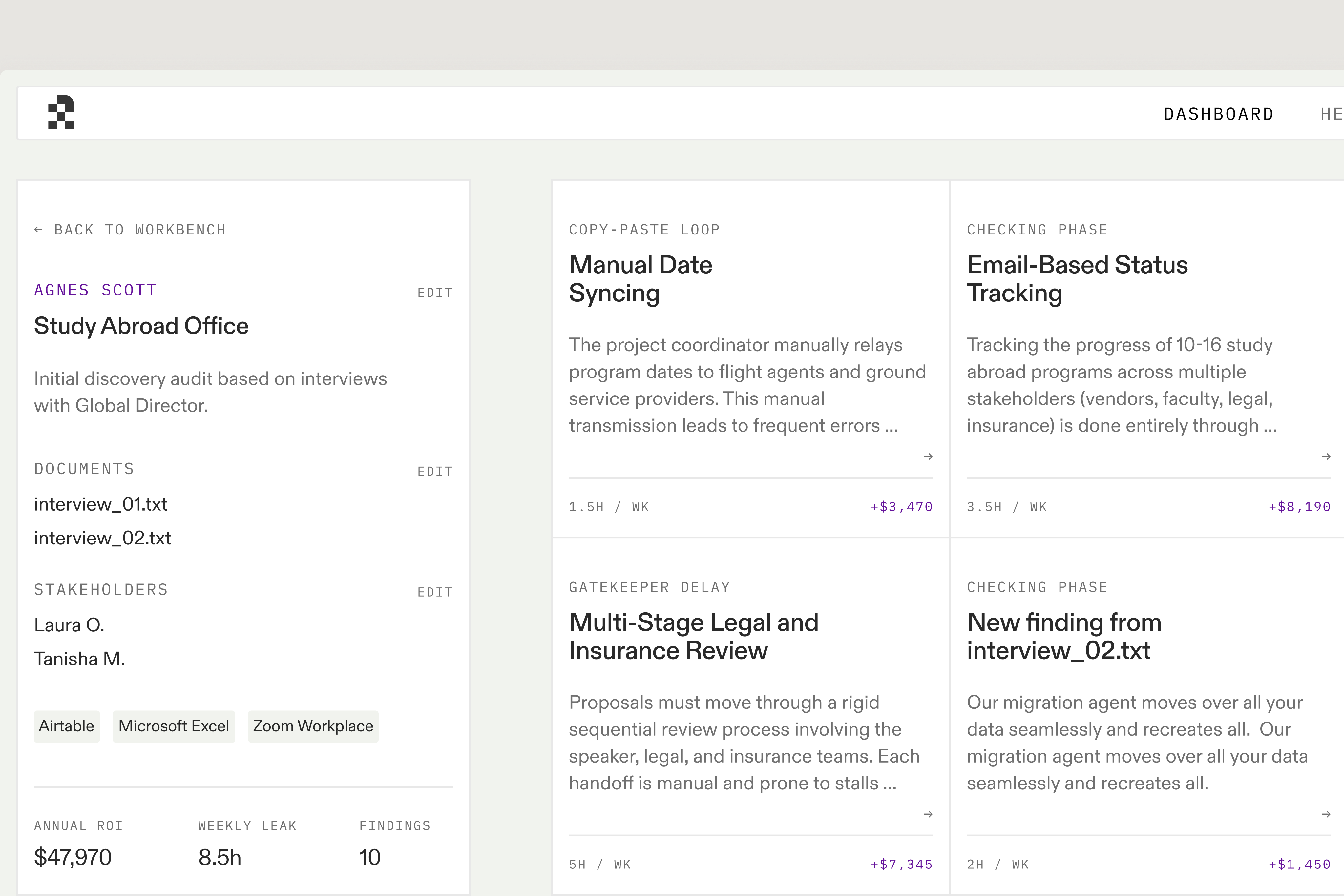Open the Email-Based Status Tracking finding title

(x=1078, y=279)
